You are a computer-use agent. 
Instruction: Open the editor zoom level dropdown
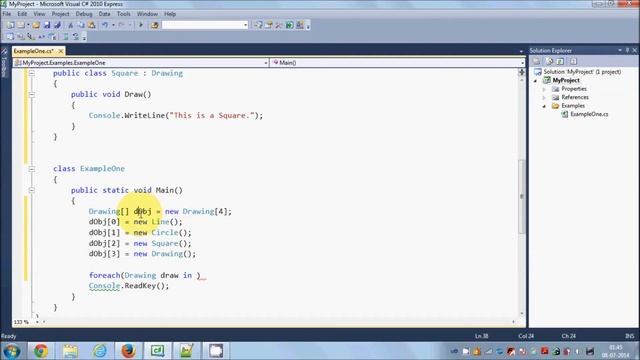click(37, 322)
